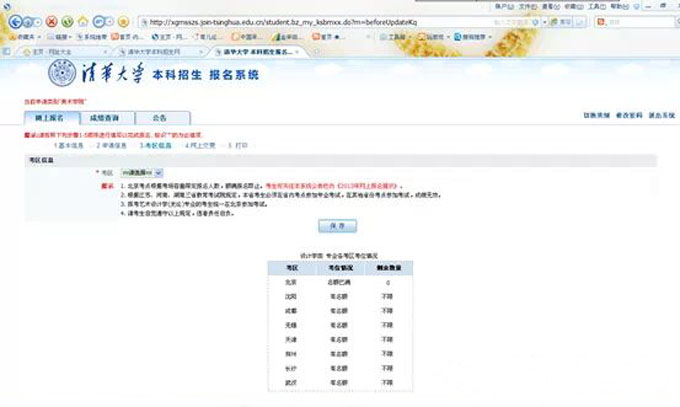Open the history dropdown beside forward arrow
Screen dimensions: 680x407
(38, 22)
